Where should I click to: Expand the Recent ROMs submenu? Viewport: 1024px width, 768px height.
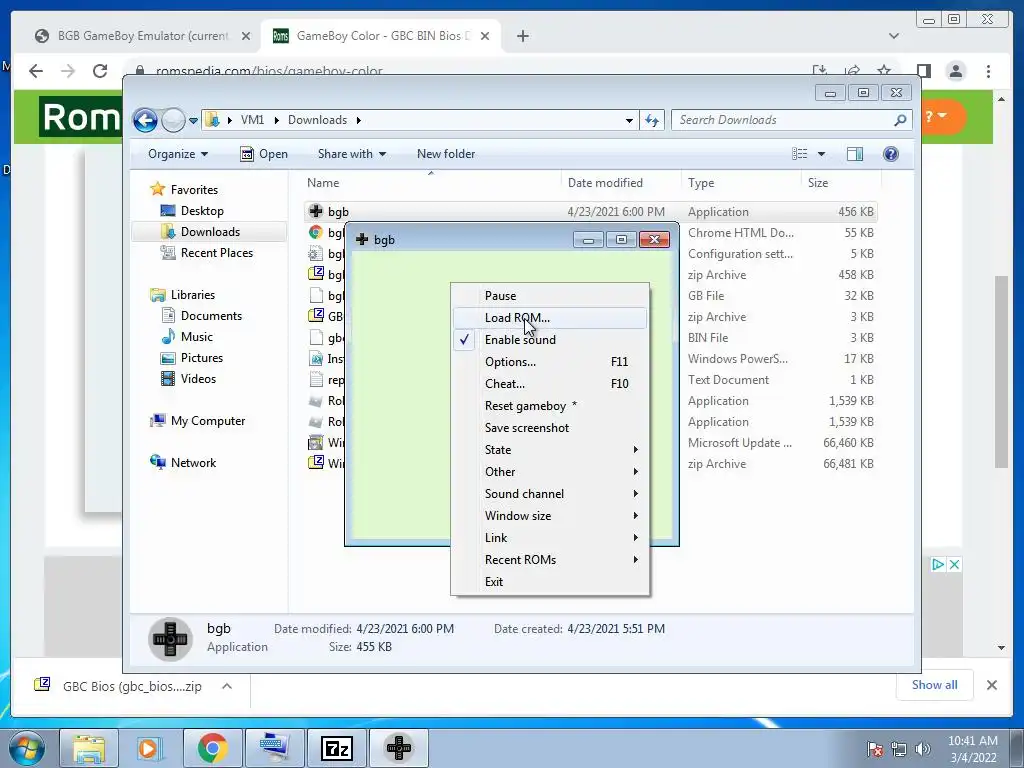click(x=550, y=560)
